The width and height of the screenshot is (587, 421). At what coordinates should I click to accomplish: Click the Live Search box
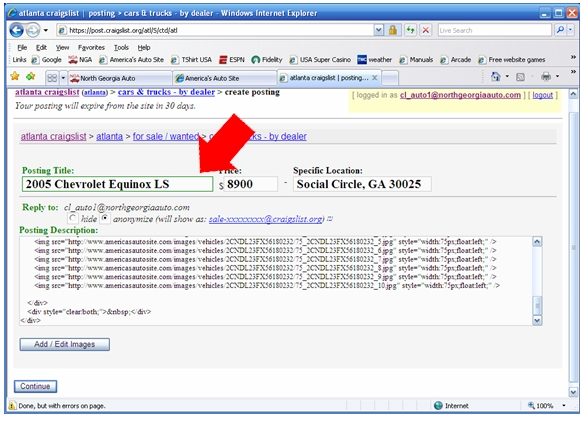[x=495, y=30]
